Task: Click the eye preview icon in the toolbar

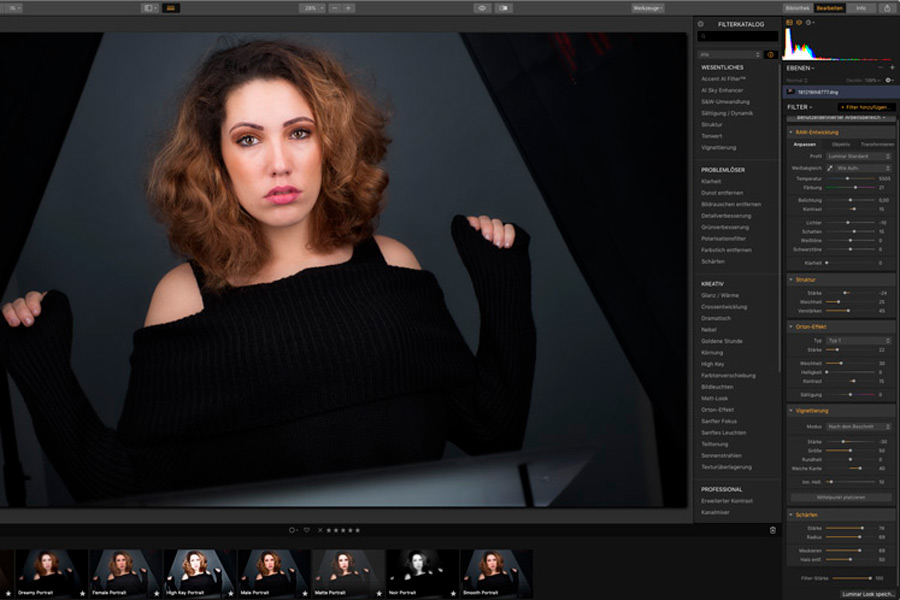Action: [481, 8]
